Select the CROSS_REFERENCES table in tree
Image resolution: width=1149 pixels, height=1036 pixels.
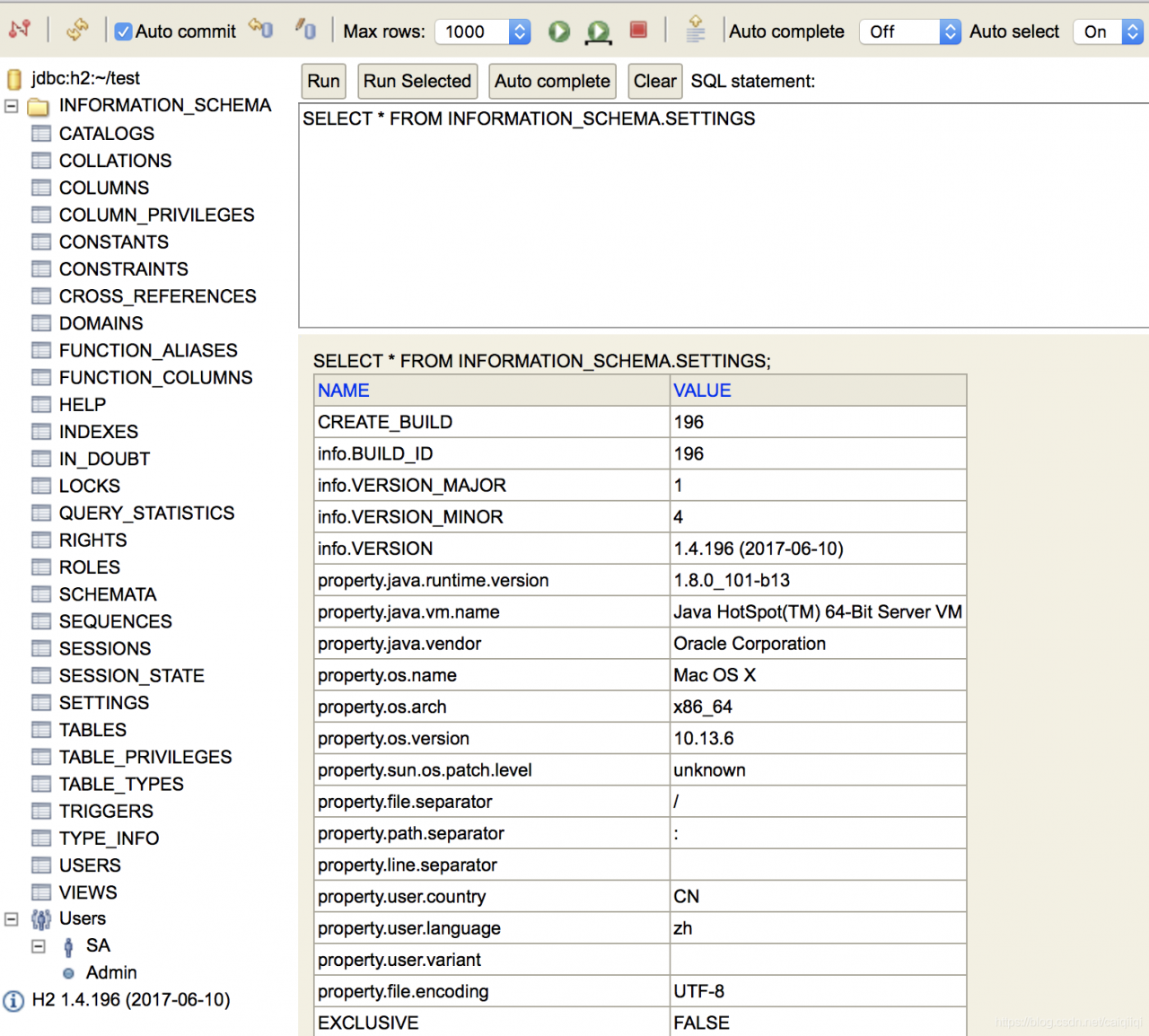click(x=158, y=296)
